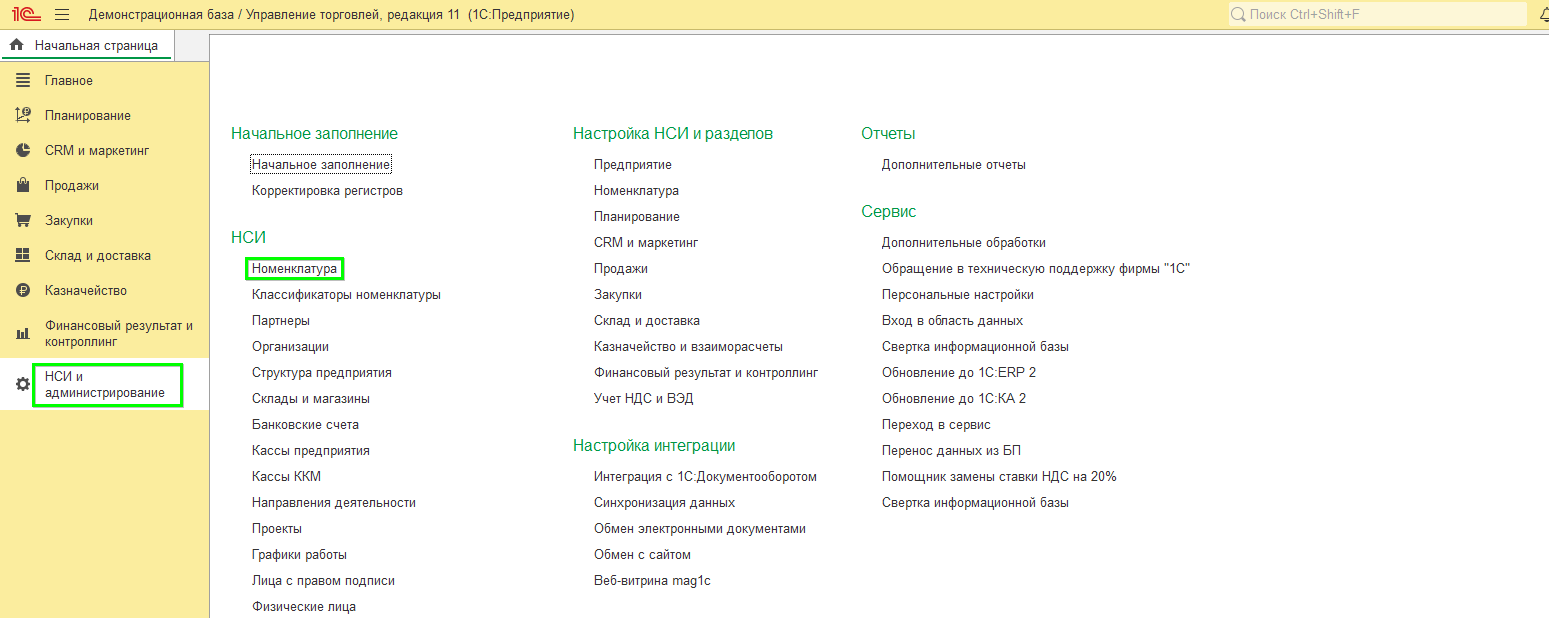Open Проекты link

click(277, 528)
